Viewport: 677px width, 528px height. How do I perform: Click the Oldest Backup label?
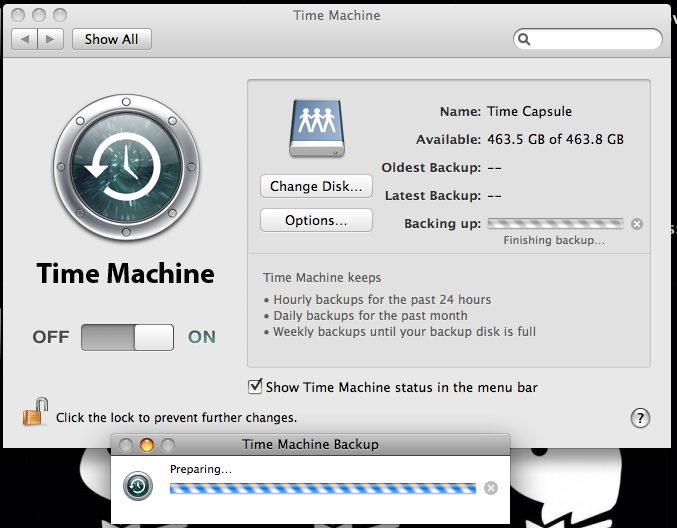431,168
